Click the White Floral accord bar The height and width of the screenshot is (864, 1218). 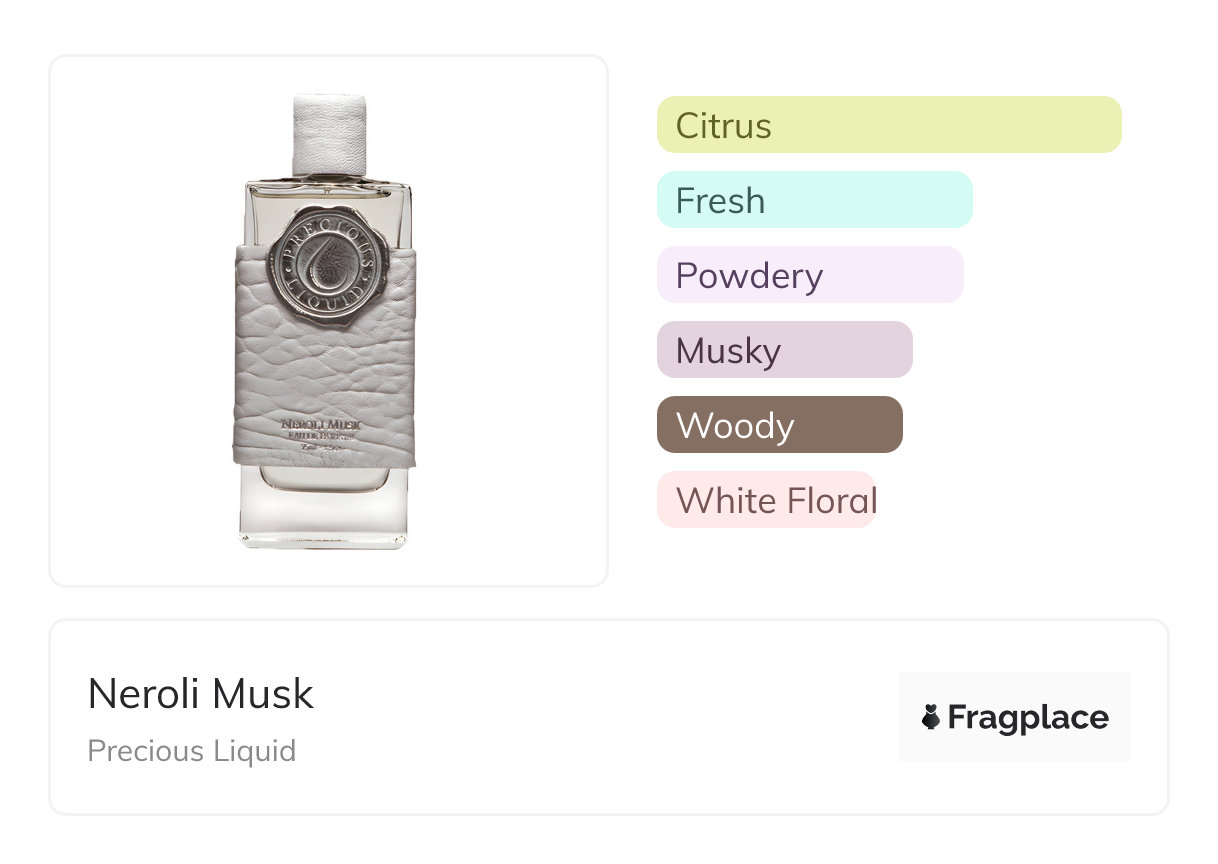[766, 500]
